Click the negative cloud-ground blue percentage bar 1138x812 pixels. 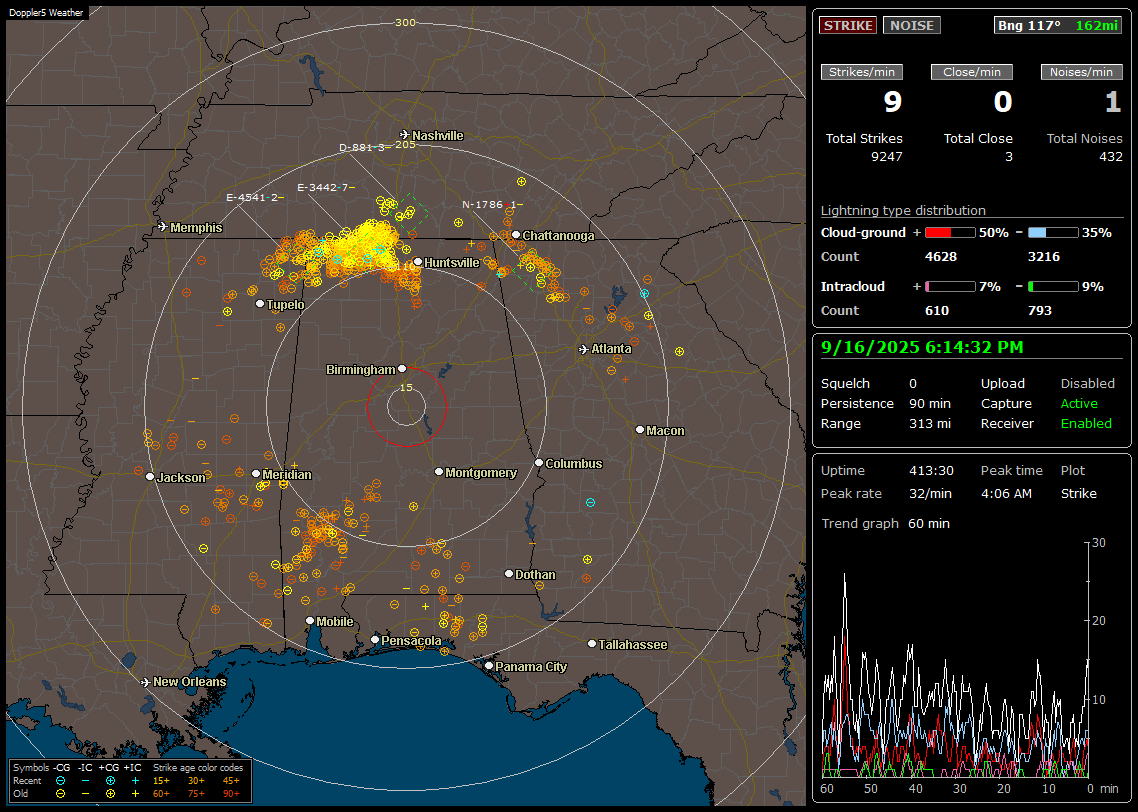(x=1053, y=233)
